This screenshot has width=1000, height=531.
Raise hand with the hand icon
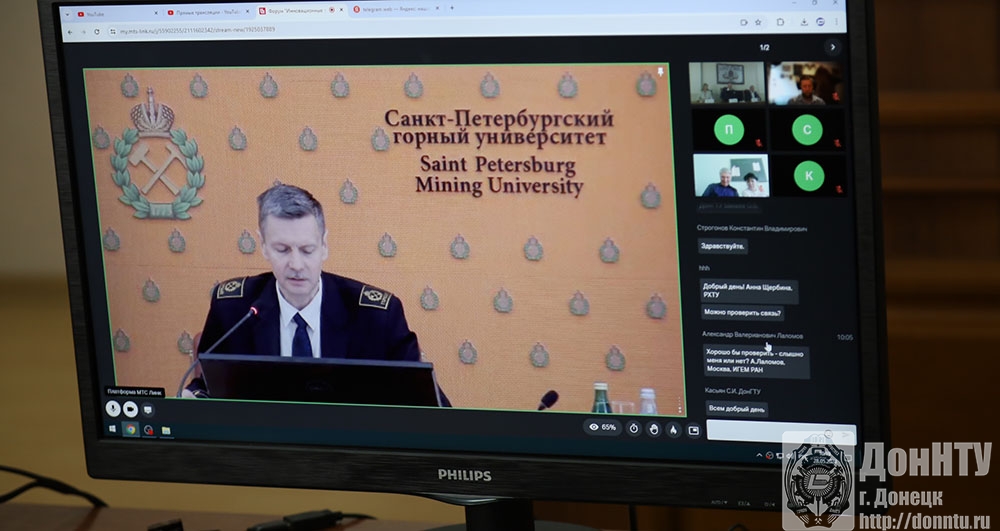pyautogui.click(x=654, y=429)
